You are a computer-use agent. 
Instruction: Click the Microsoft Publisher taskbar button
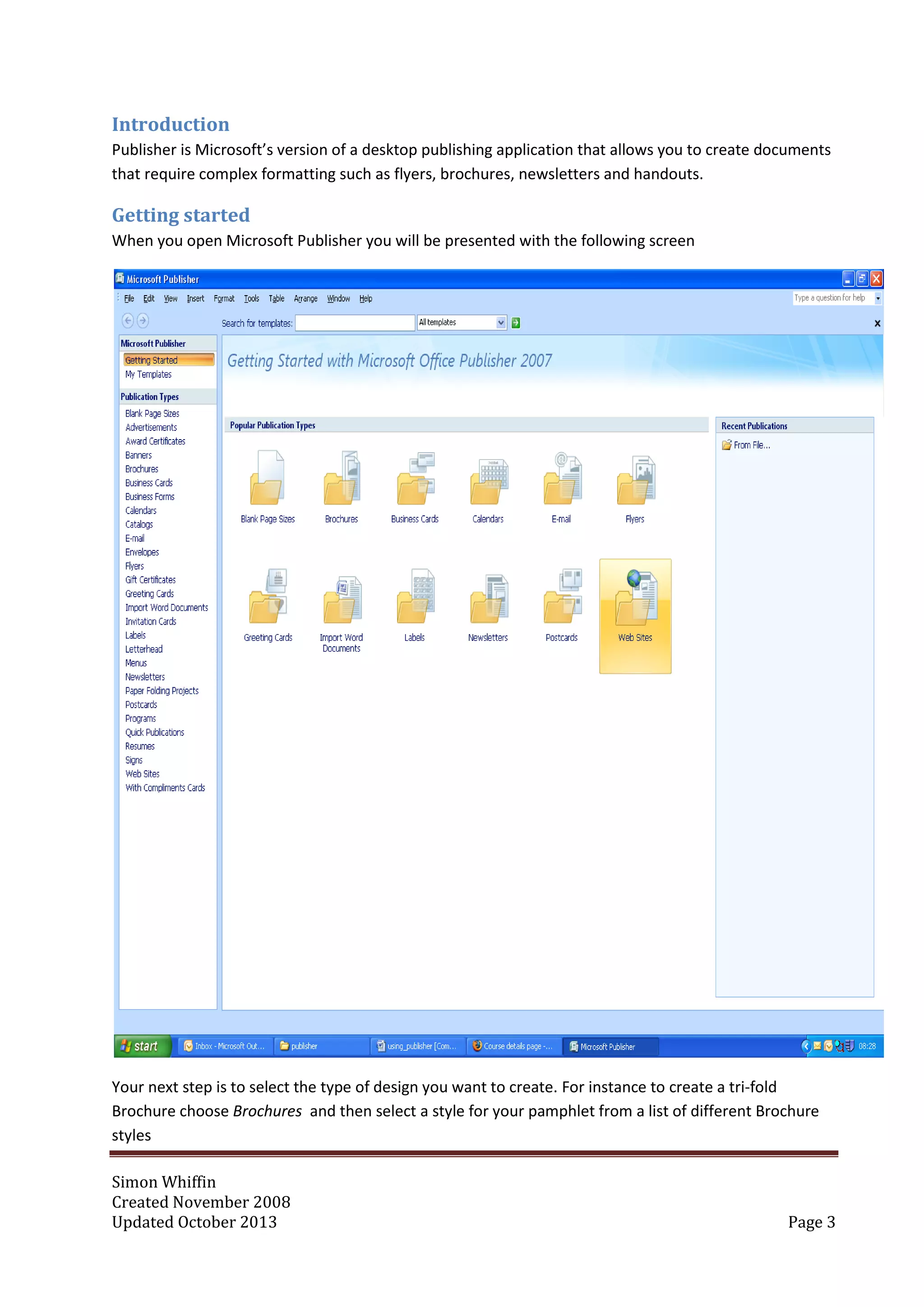click(610, 1046)
